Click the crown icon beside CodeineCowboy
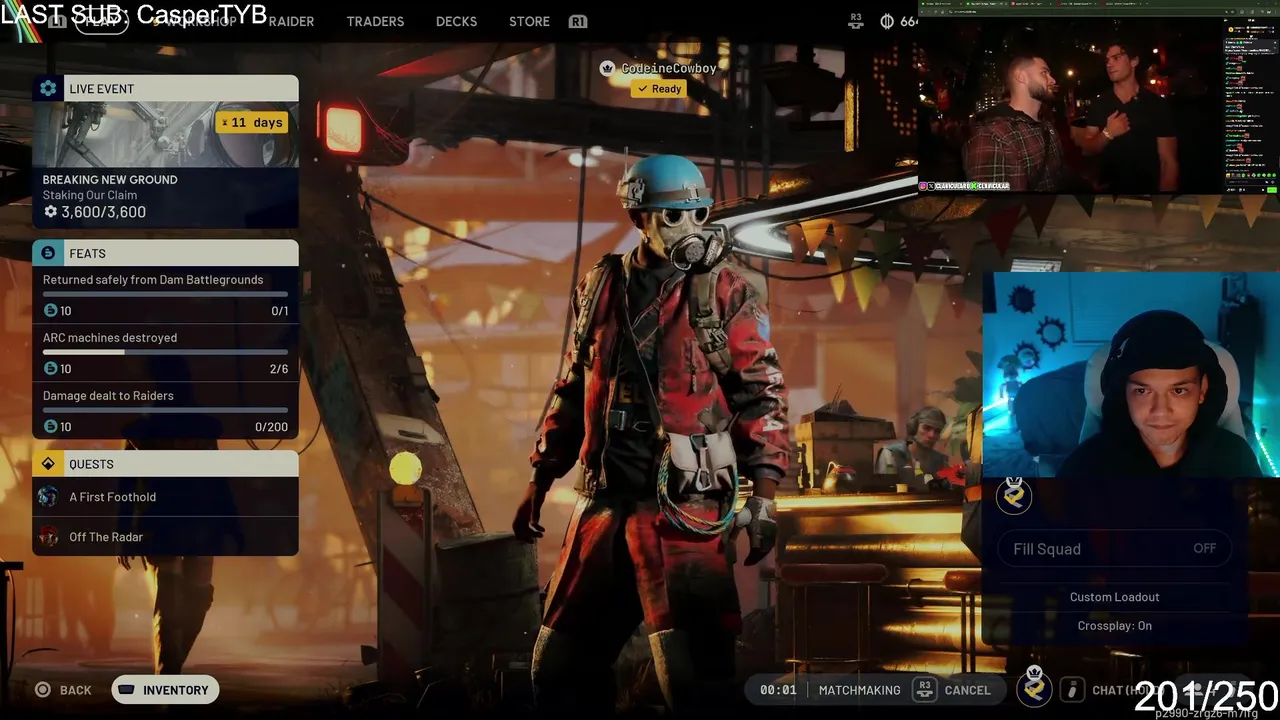This screenshot has height=720, width=1280. [x=607, y=68]
